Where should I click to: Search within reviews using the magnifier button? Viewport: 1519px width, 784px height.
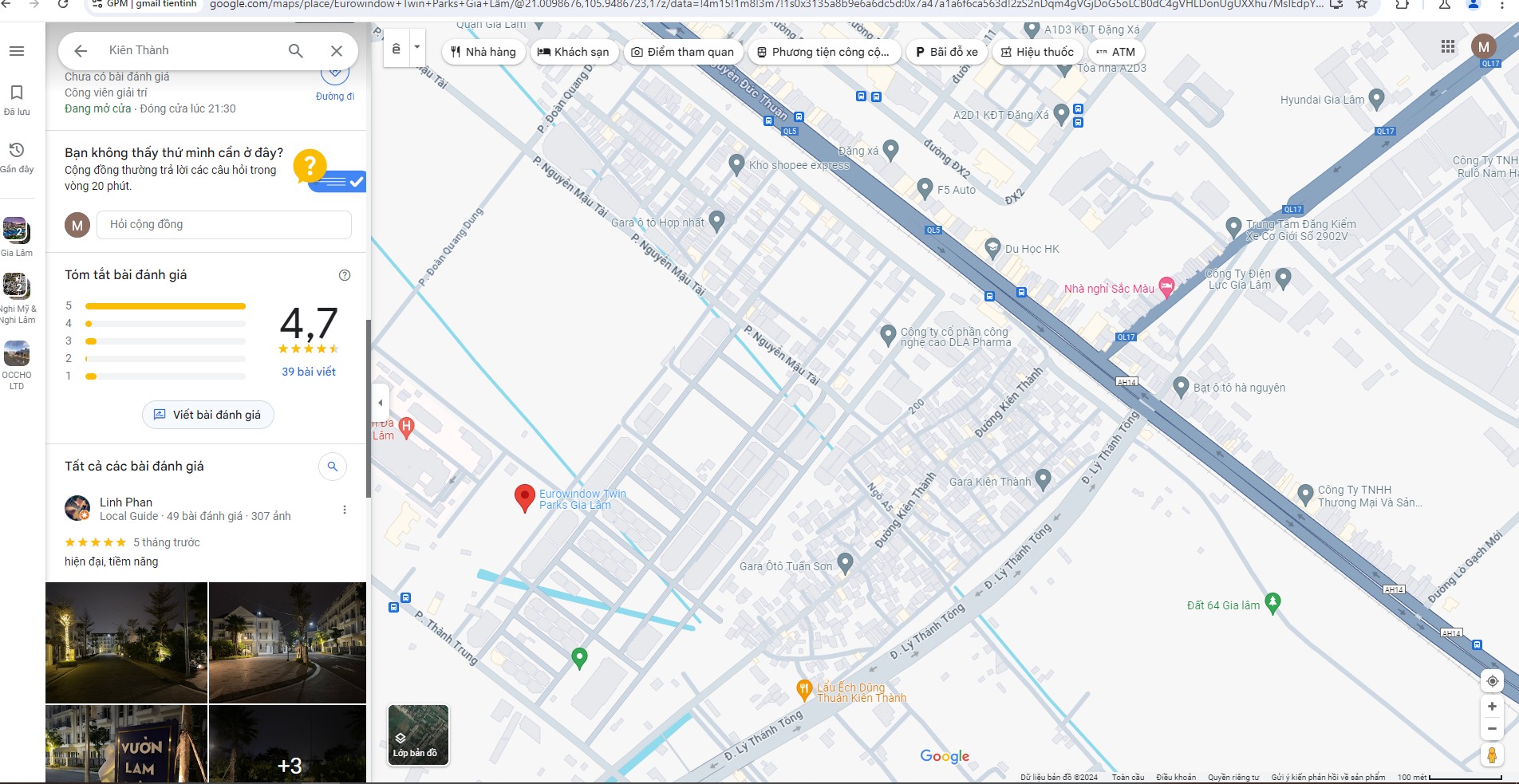333,467
